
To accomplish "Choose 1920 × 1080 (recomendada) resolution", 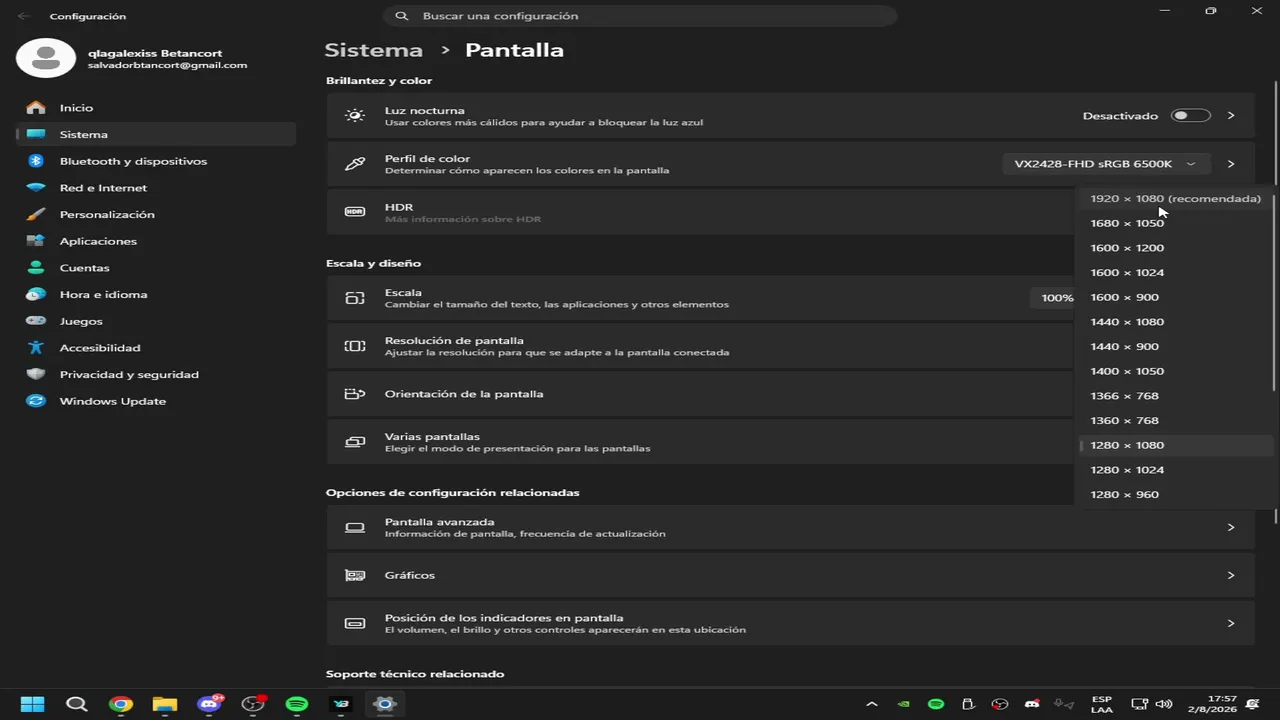I will click(1174, 198).
